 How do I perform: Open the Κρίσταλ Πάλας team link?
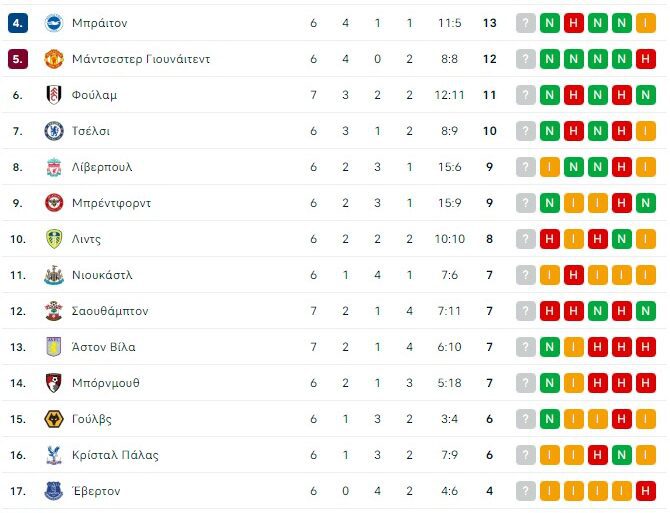pos(115,455)
